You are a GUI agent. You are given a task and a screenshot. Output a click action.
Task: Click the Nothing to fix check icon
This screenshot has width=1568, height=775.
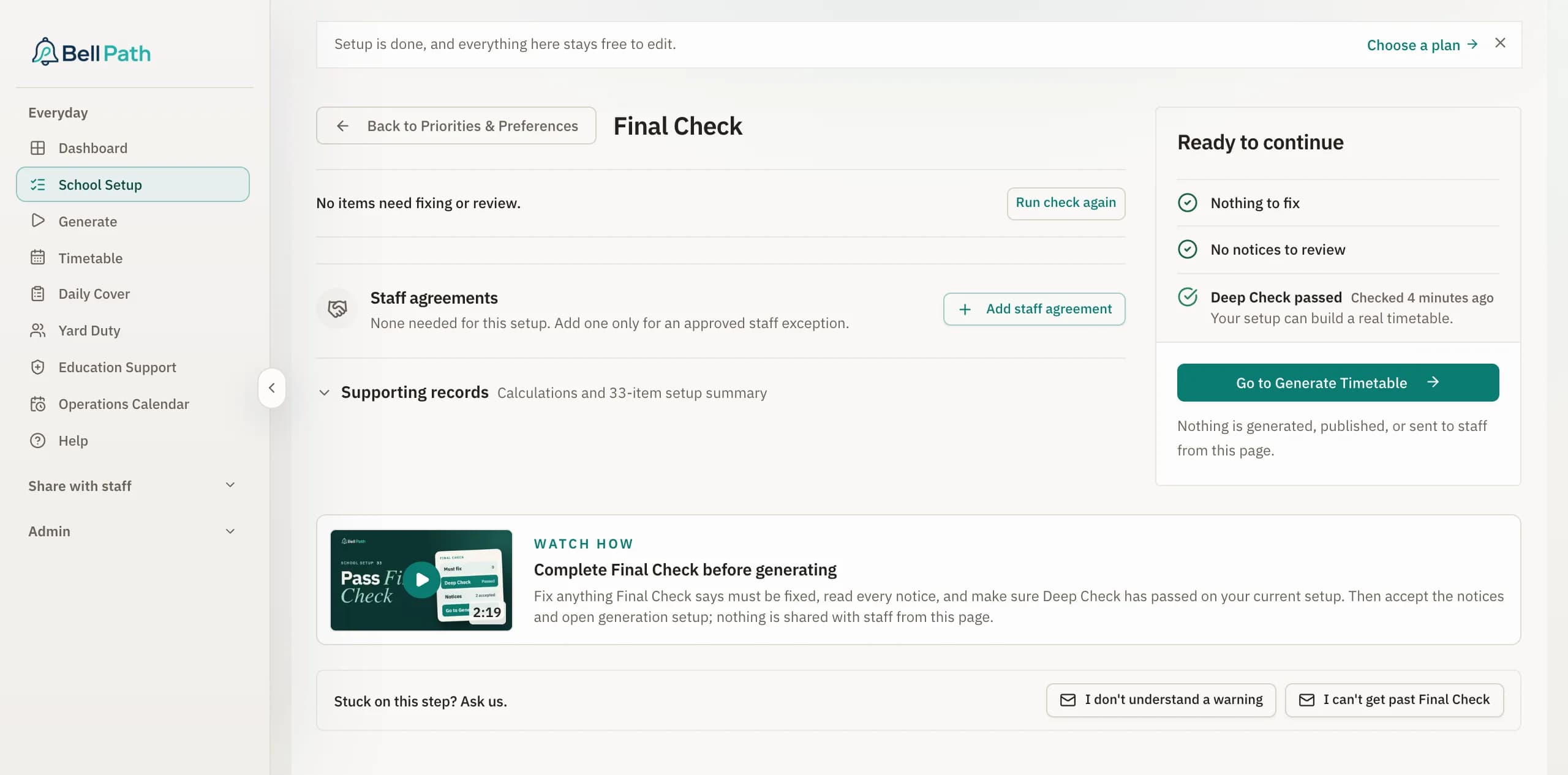coord(1187,203)
